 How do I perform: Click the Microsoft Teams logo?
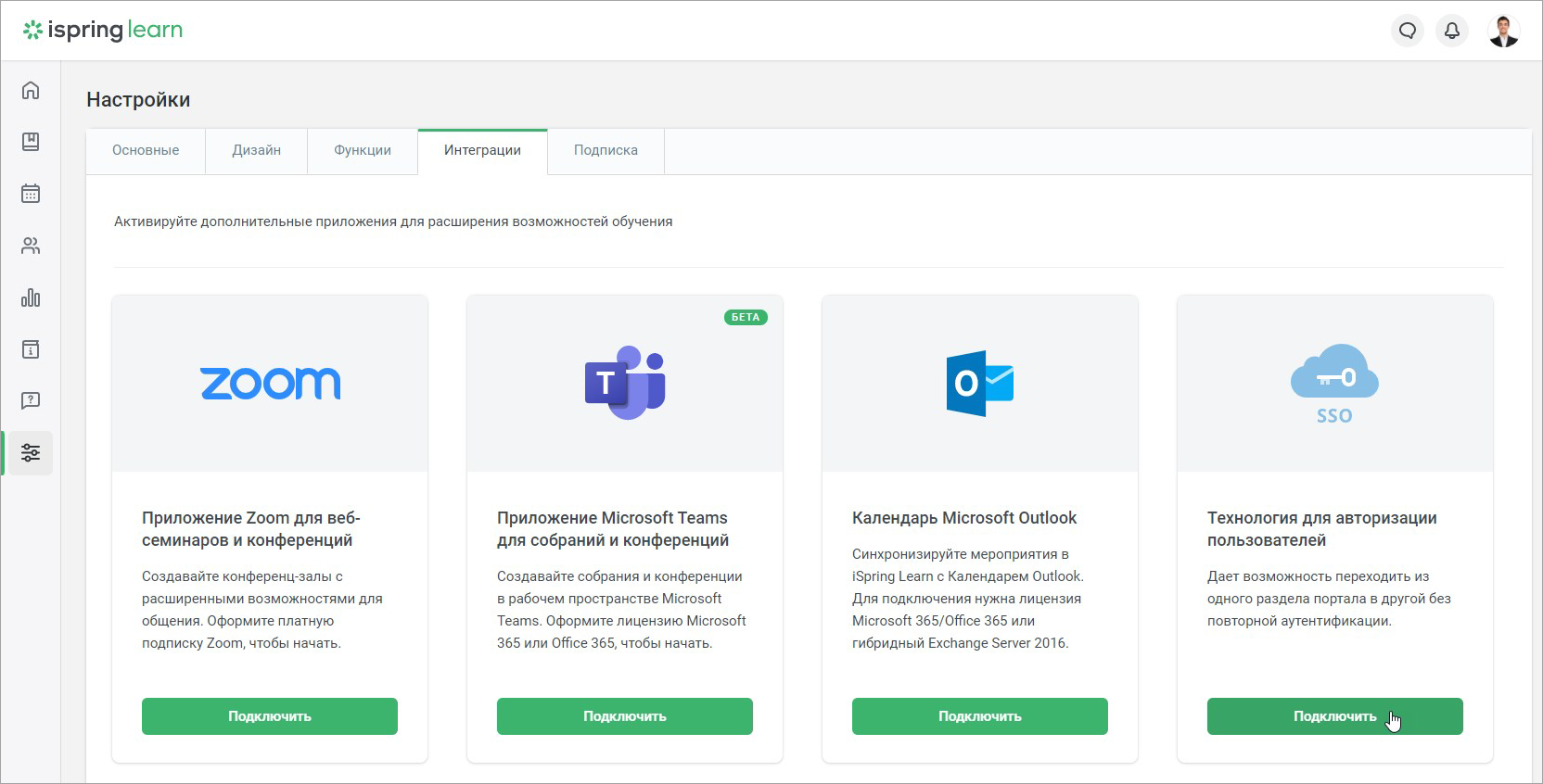pyautogui.click(x=625, y=383)
